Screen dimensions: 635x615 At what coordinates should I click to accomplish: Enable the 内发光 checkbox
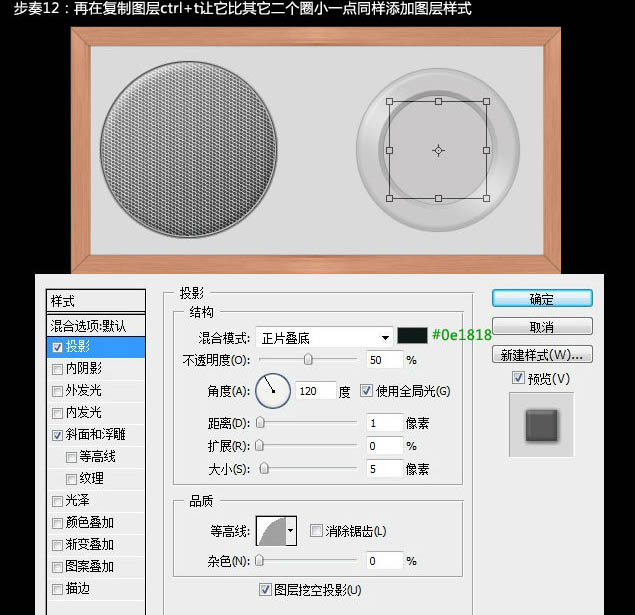[x=58, y=413]
